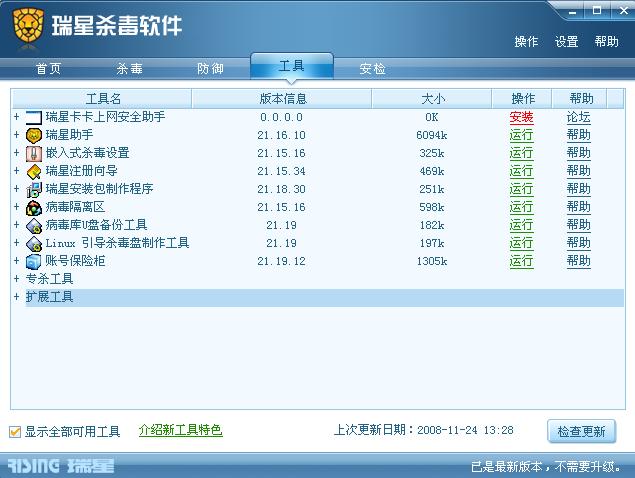Click the Linux 引导杀毒盘制作工具 icon
635x478 pixels.
point(34,243)
